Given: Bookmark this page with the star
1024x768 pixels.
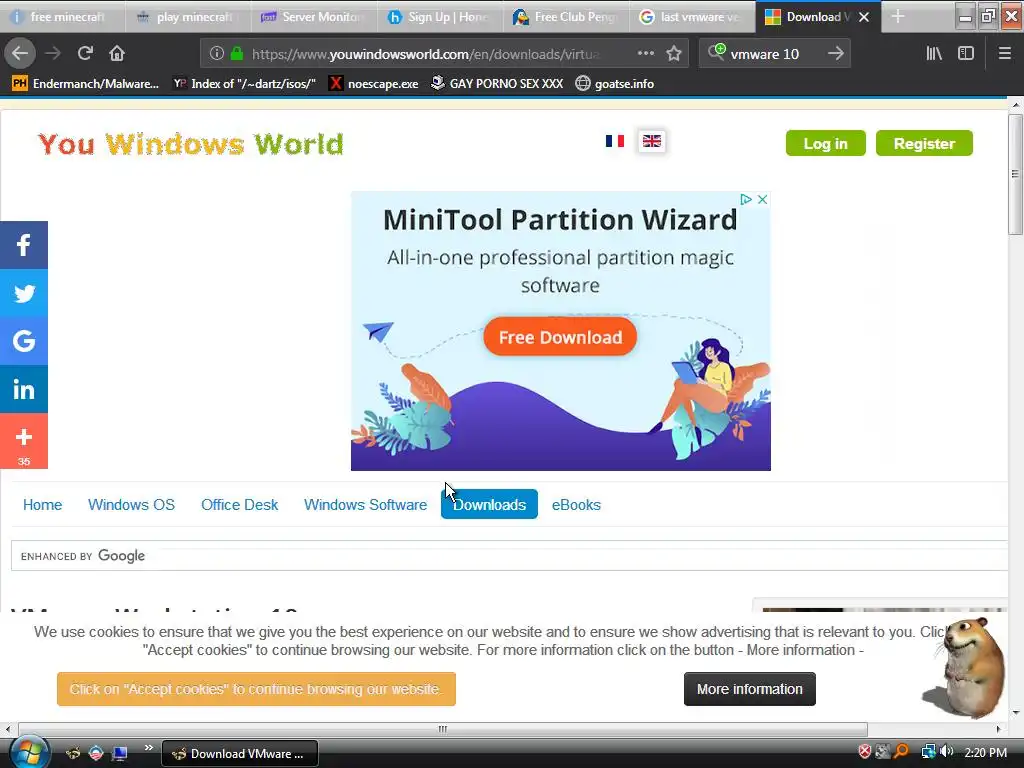Looking at the screenshot, I should (x=674, y=54).
